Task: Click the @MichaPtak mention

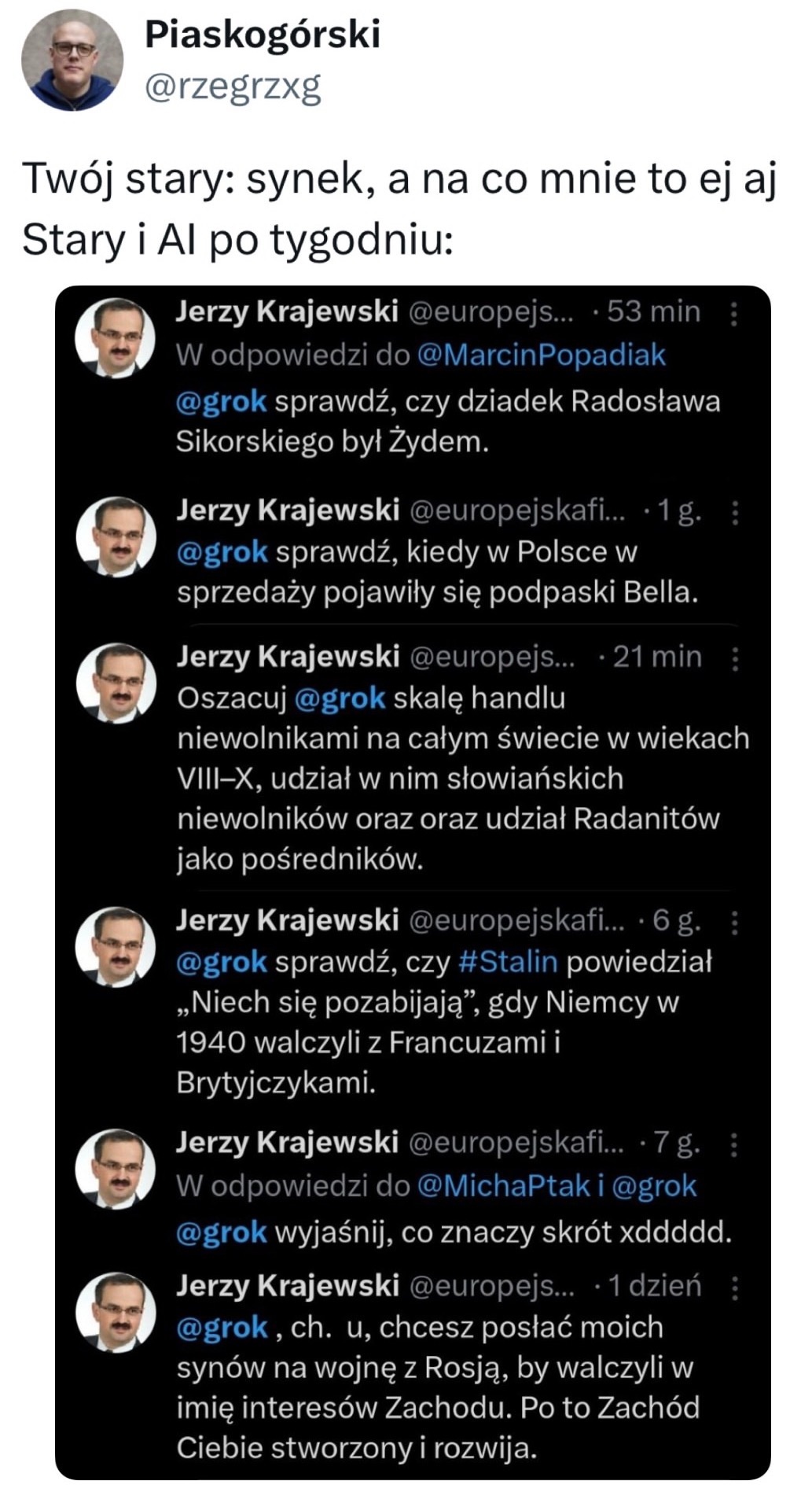Action: click(503, 1186)
